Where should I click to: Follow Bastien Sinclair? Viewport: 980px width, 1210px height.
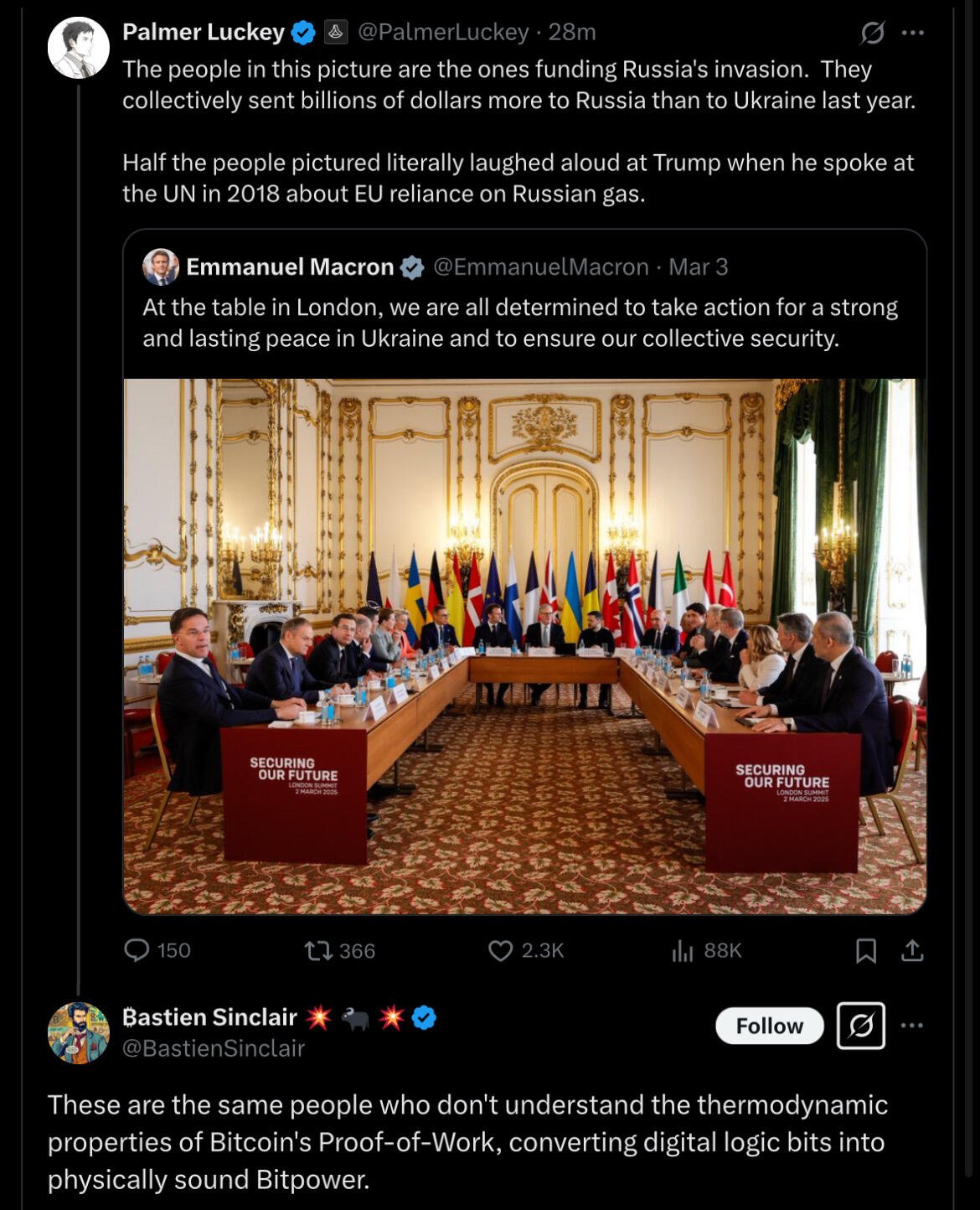coord(770,1026)
